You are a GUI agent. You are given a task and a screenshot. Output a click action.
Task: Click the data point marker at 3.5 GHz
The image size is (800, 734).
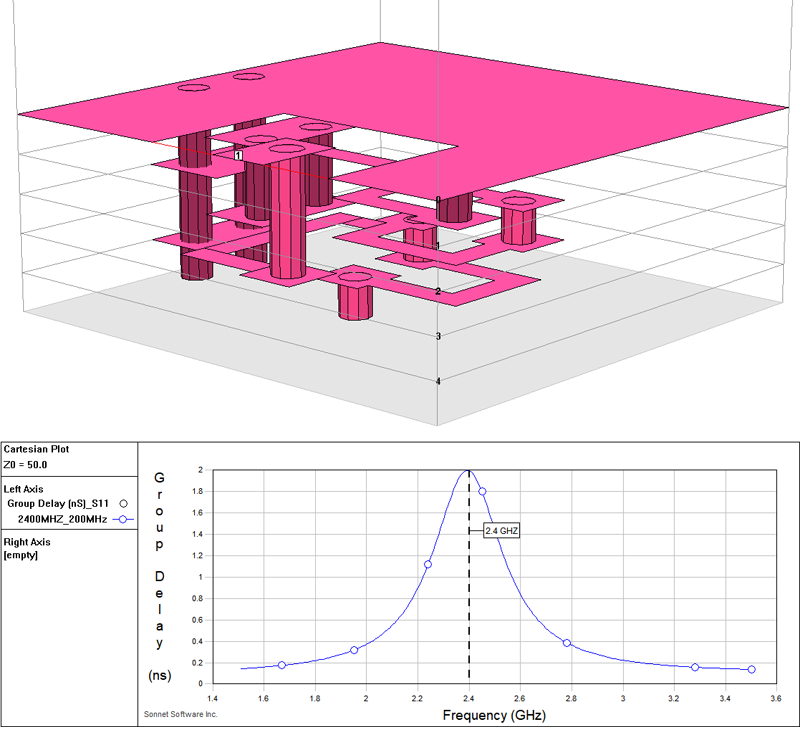[752, 669]
